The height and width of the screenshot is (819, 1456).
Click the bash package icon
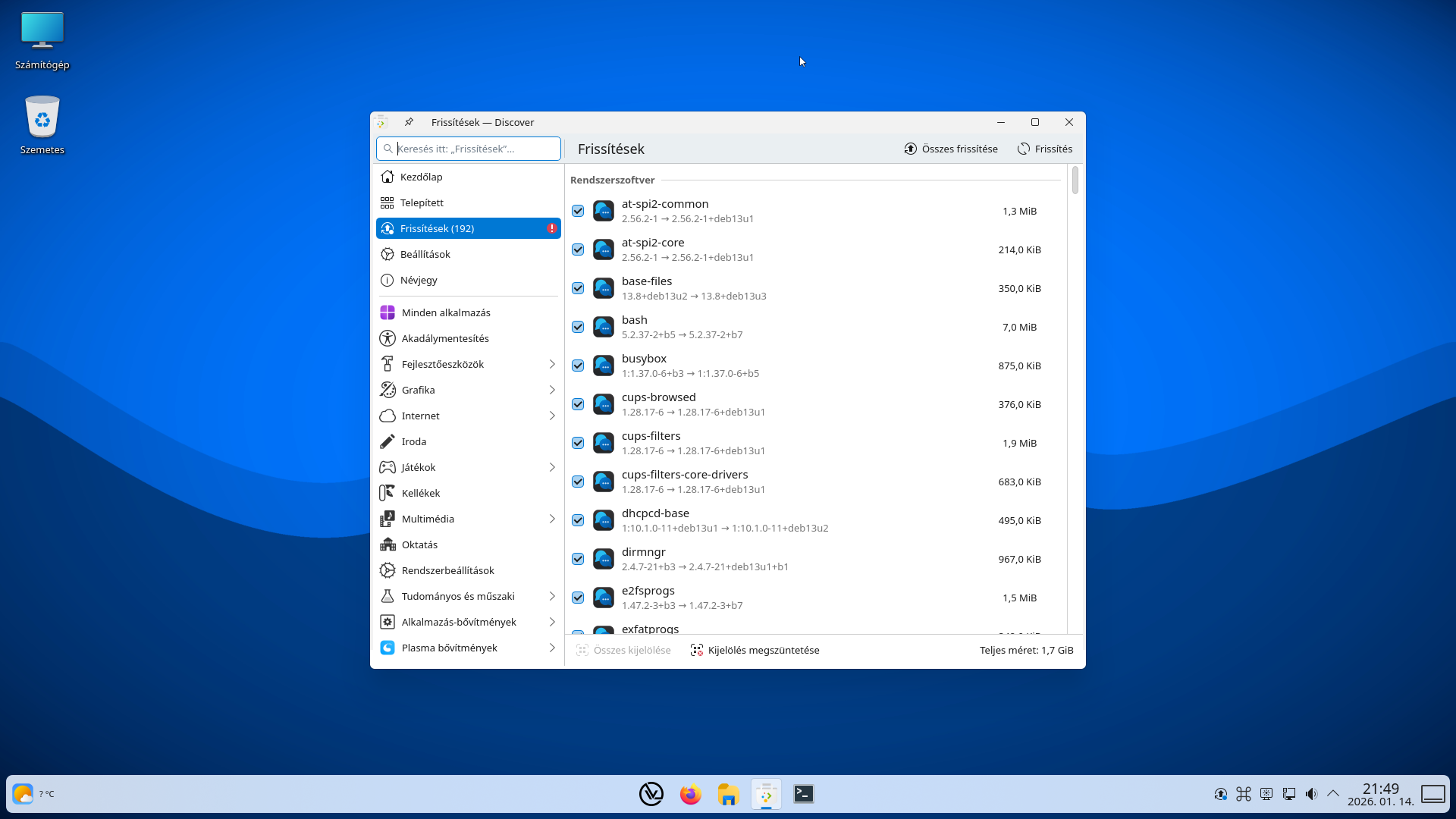tap(604, 327)
